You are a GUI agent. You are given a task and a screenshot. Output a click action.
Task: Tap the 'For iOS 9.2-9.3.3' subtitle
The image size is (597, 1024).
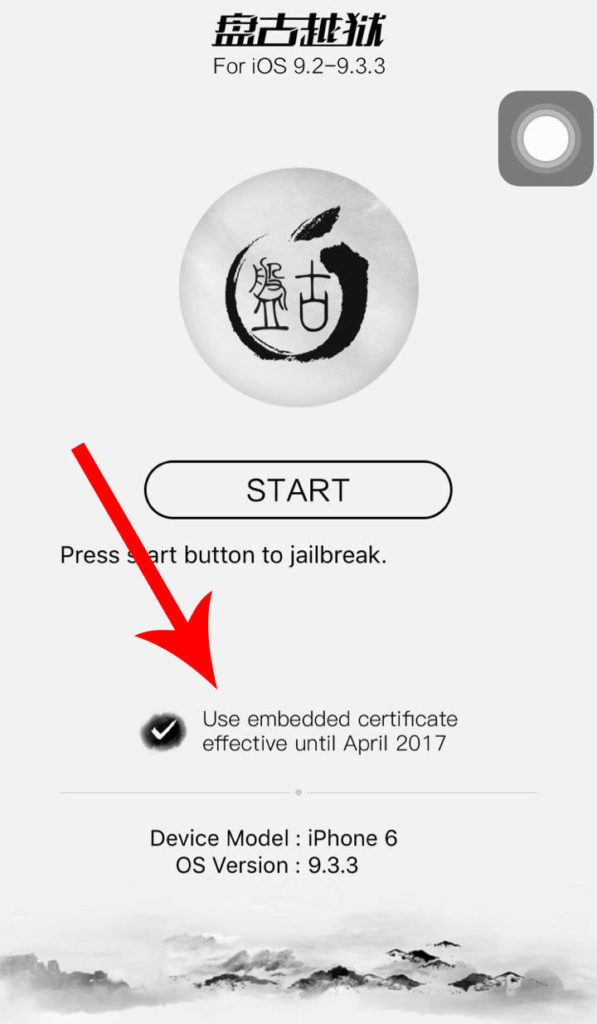coord(298,66)
